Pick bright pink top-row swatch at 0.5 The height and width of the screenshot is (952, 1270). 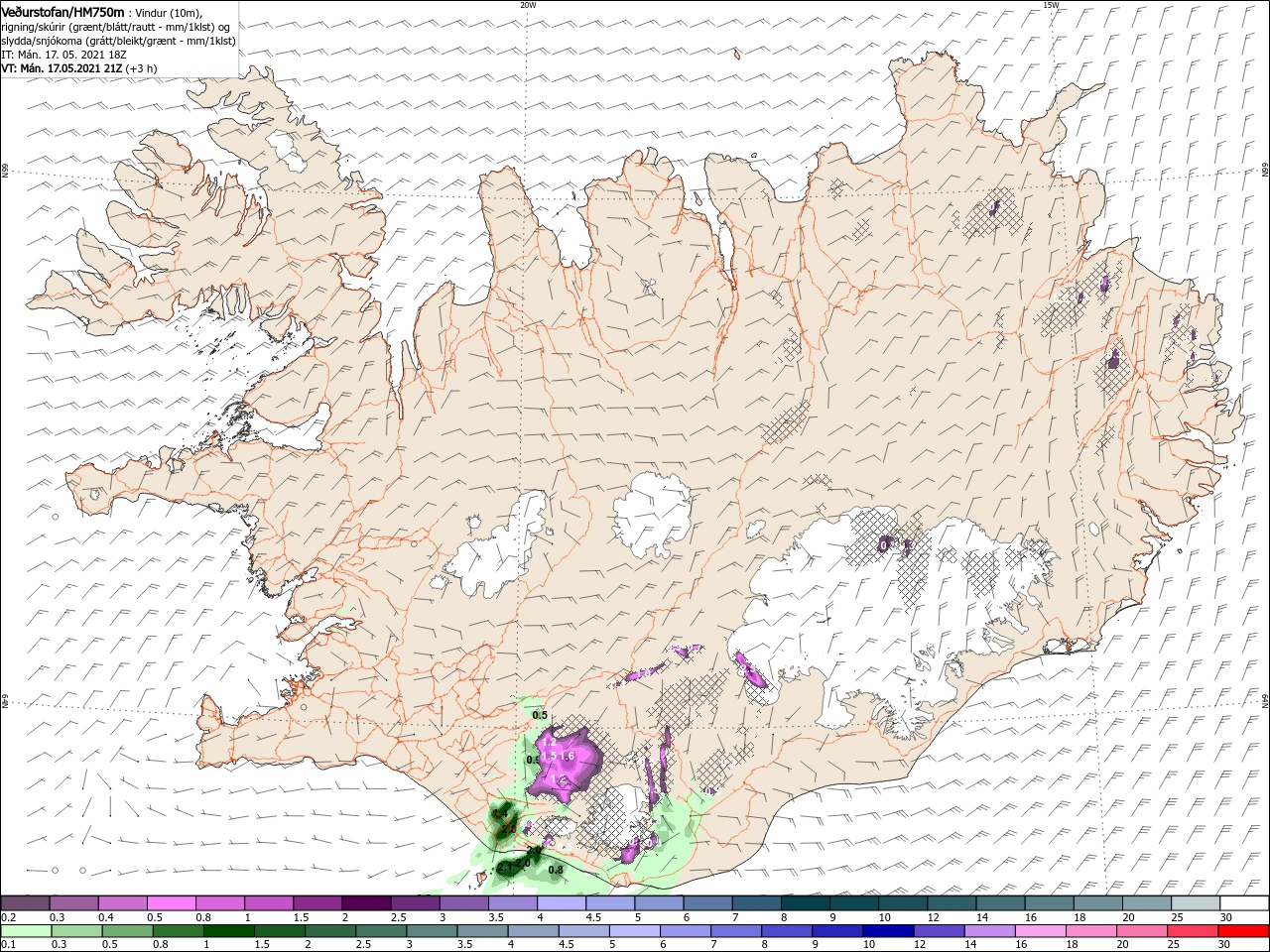point(171,902)
